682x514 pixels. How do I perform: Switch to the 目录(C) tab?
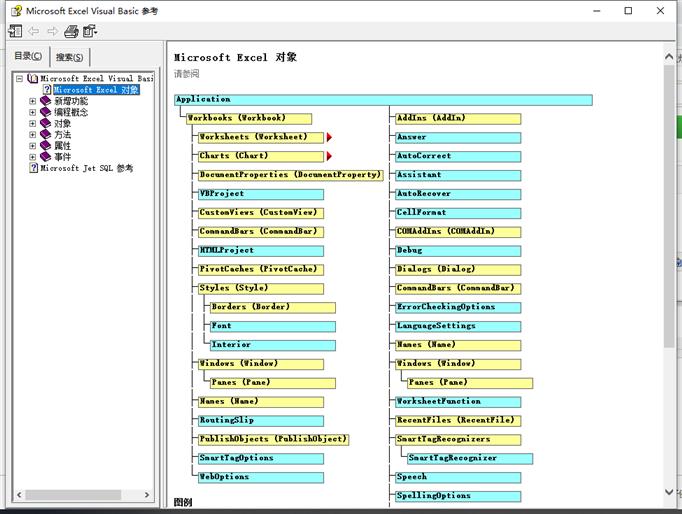(x=28, y=56)
